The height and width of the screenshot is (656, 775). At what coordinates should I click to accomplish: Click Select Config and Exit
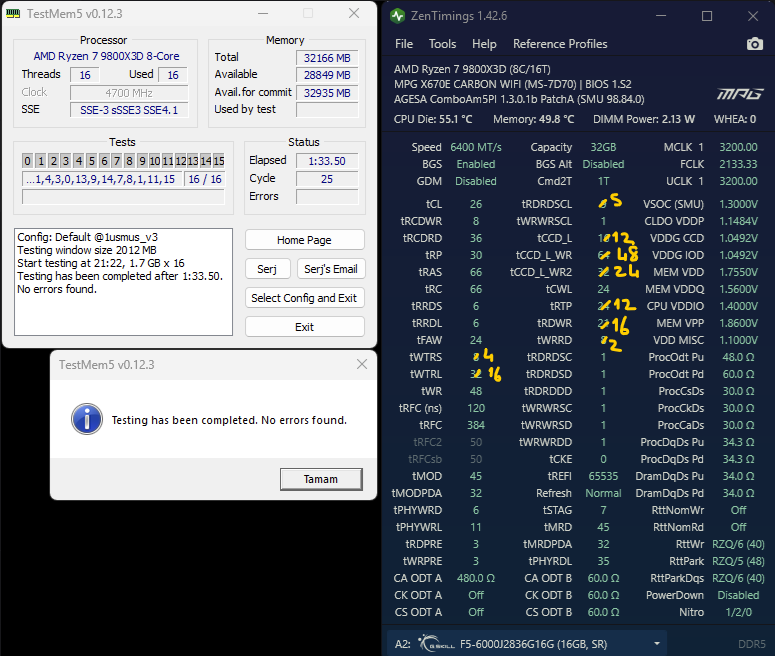click(304, 298)
